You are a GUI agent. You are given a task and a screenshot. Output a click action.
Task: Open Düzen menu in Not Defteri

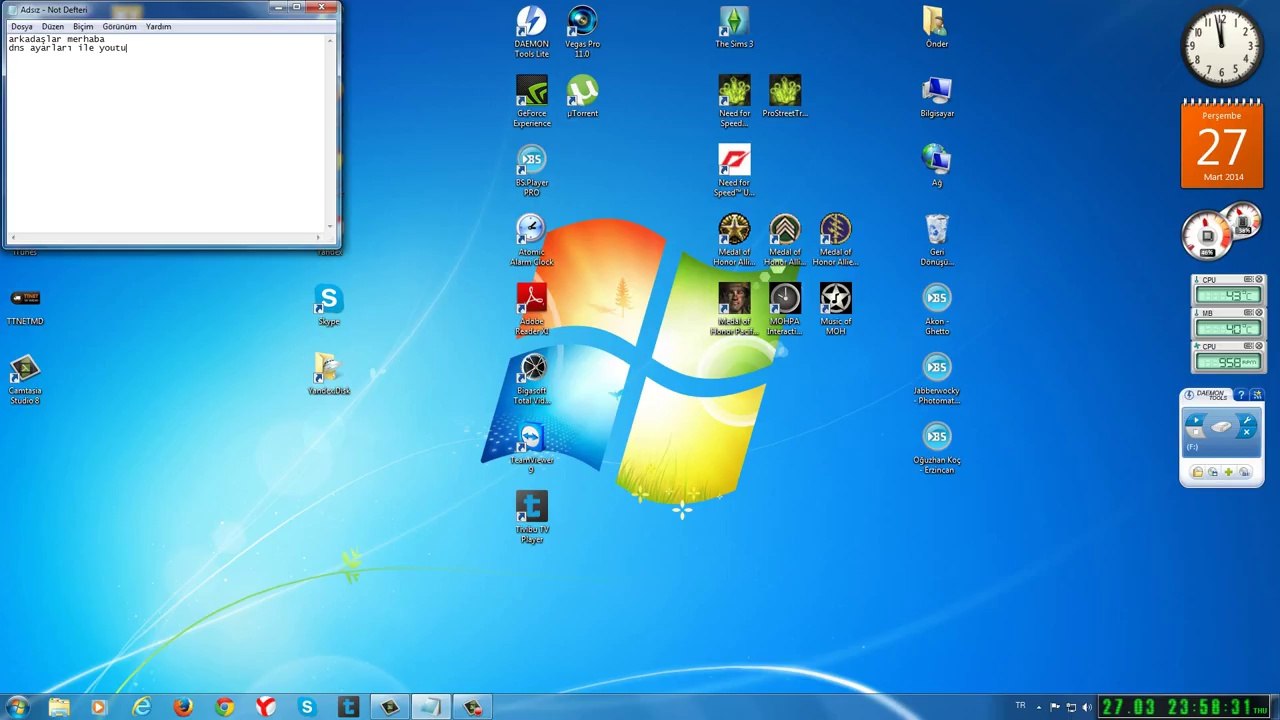[53, 26]
